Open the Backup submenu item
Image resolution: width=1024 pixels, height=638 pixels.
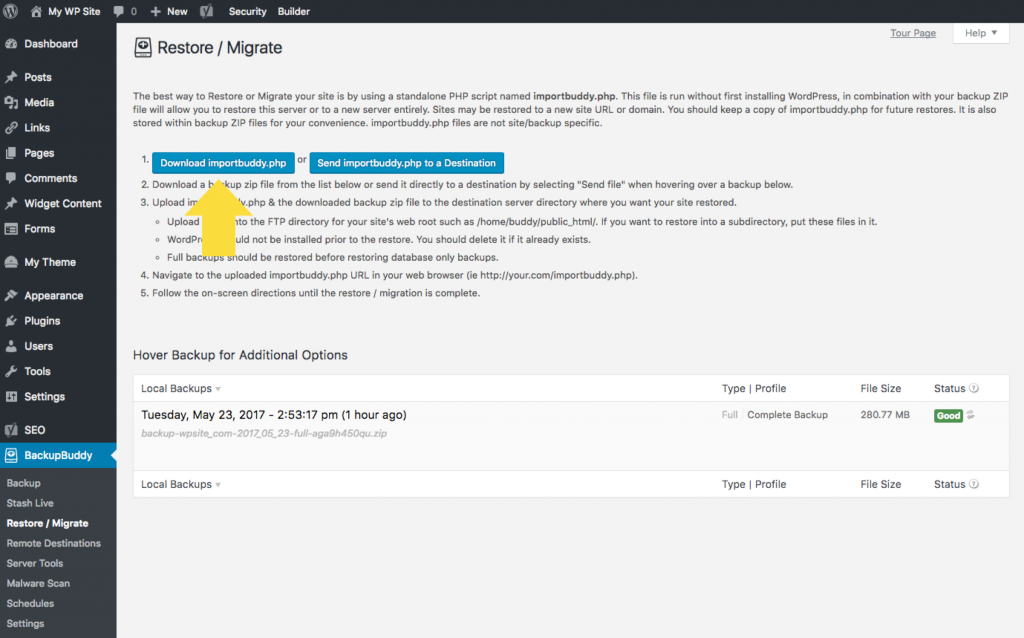(x=24, y=483)
